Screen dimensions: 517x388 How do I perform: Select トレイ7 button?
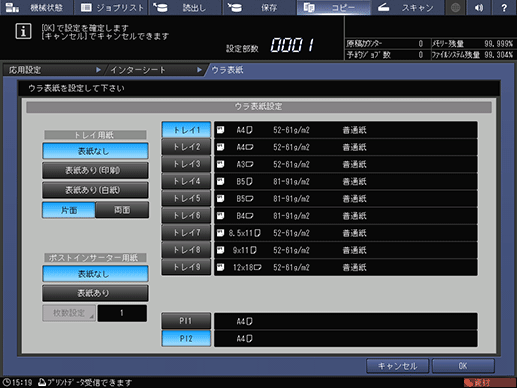pyautogui.click(x=186, y=233)
